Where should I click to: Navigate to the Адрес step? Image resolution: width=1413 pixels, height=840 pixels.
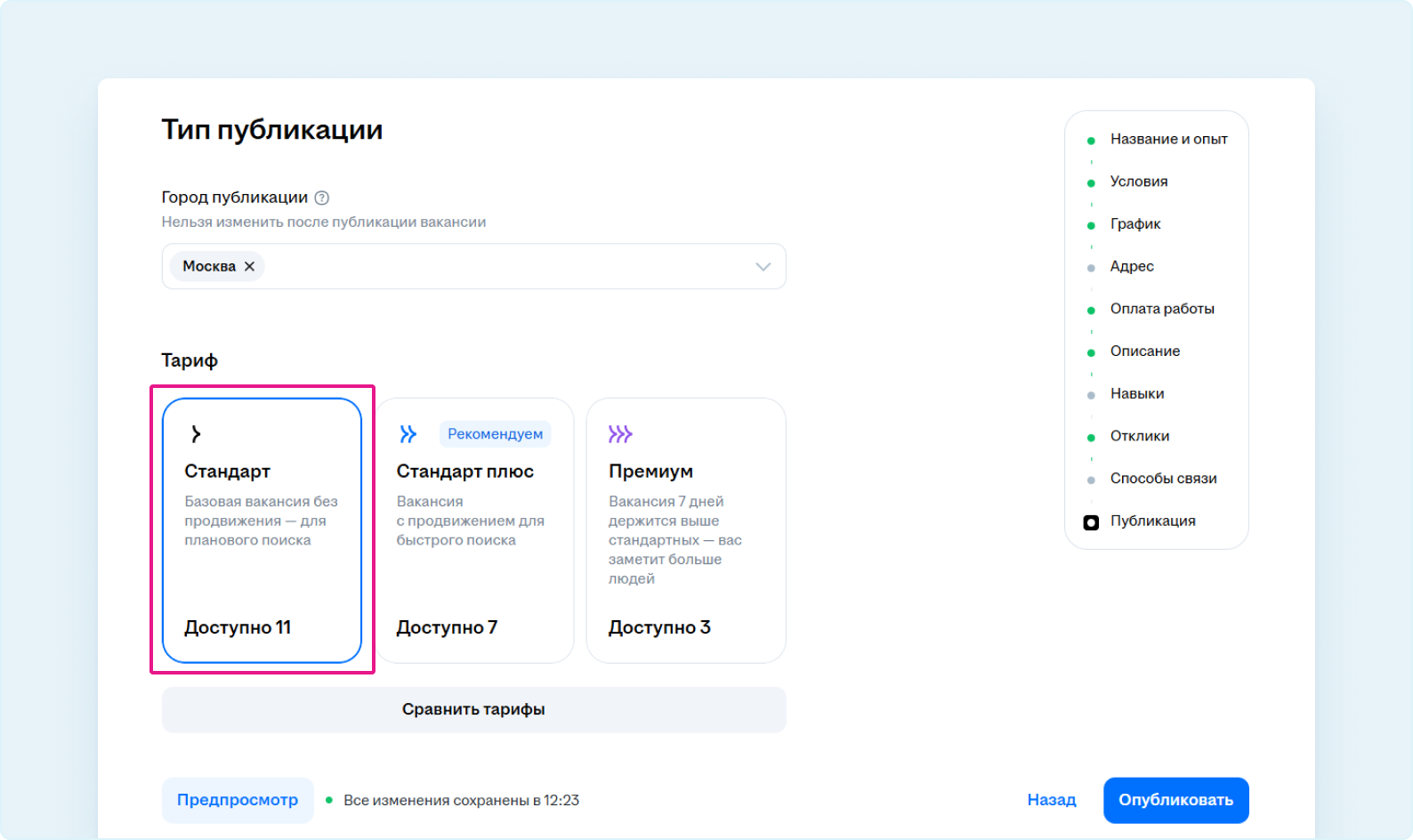[x=1131, y=266]
